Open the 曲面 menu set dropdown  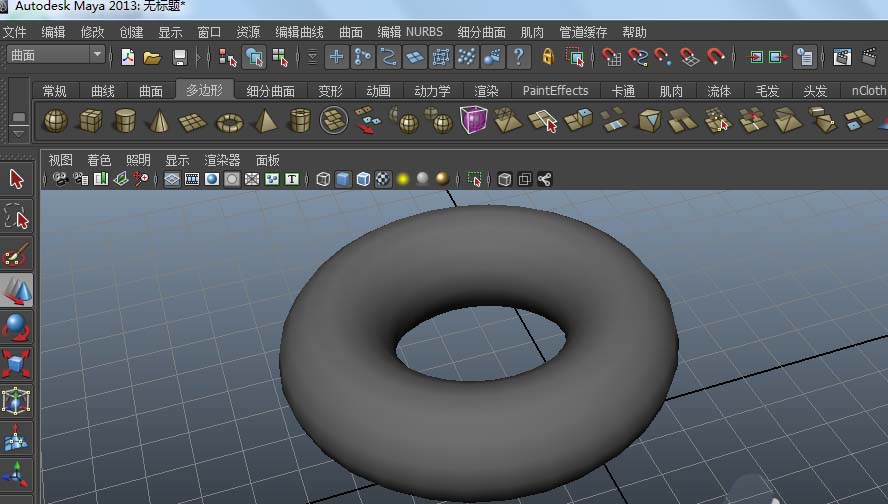56,55
